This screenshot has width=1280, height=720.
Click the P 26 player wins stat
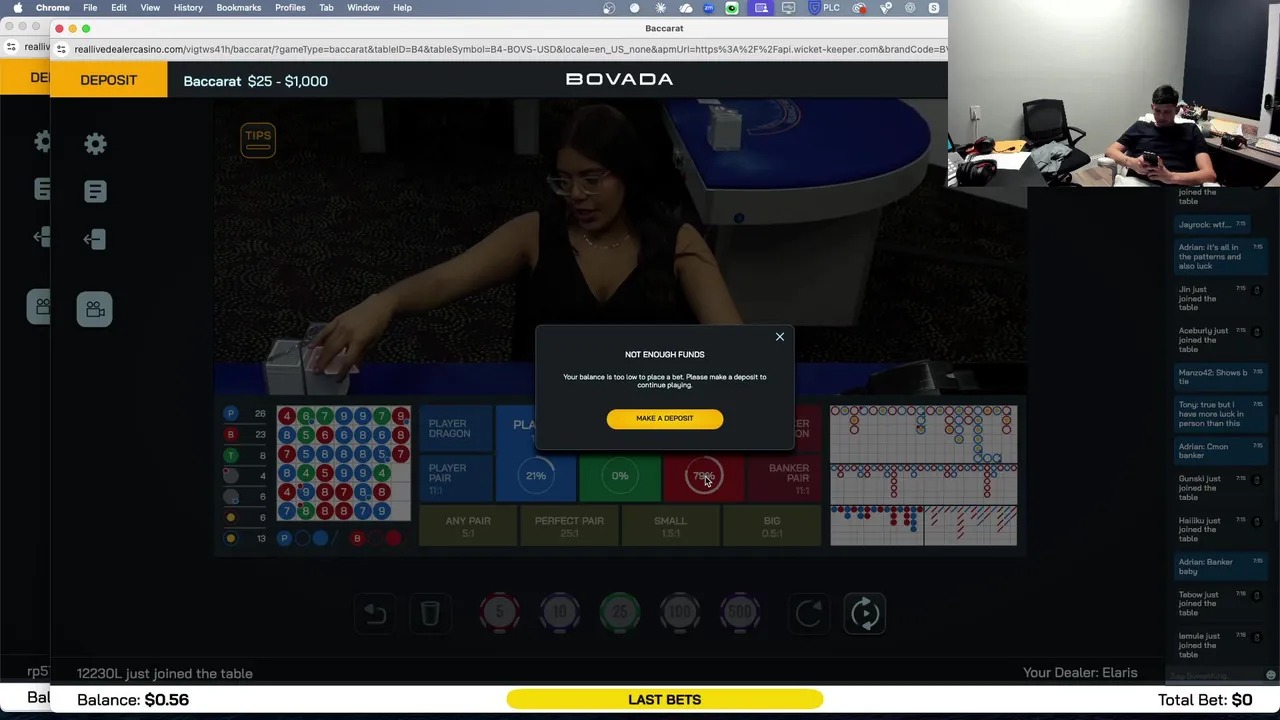(246, 413)
